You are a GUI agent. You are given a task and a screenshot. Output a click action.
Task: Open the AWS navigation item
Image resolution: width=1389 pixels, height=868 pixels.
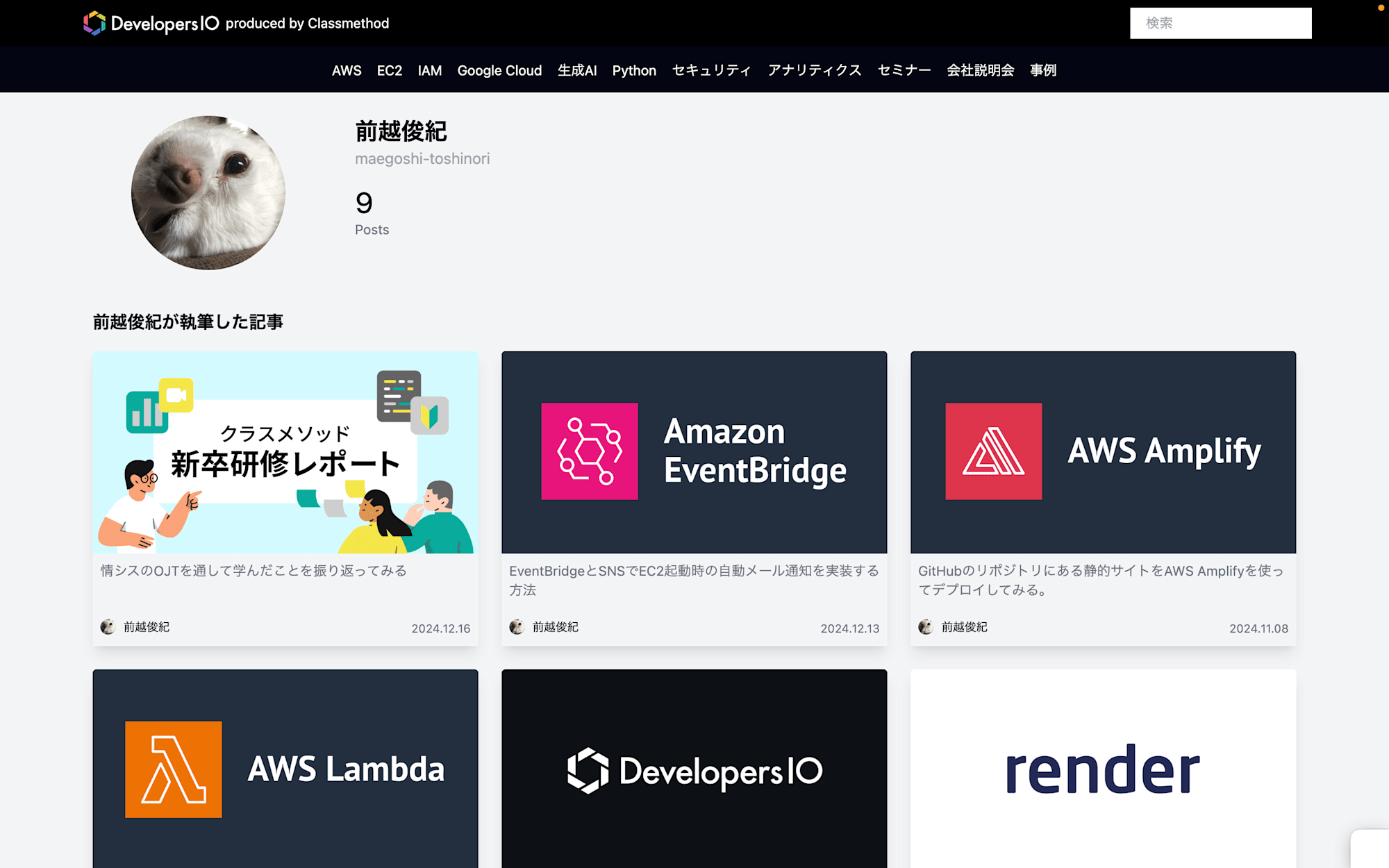click(x=347, y=70)
